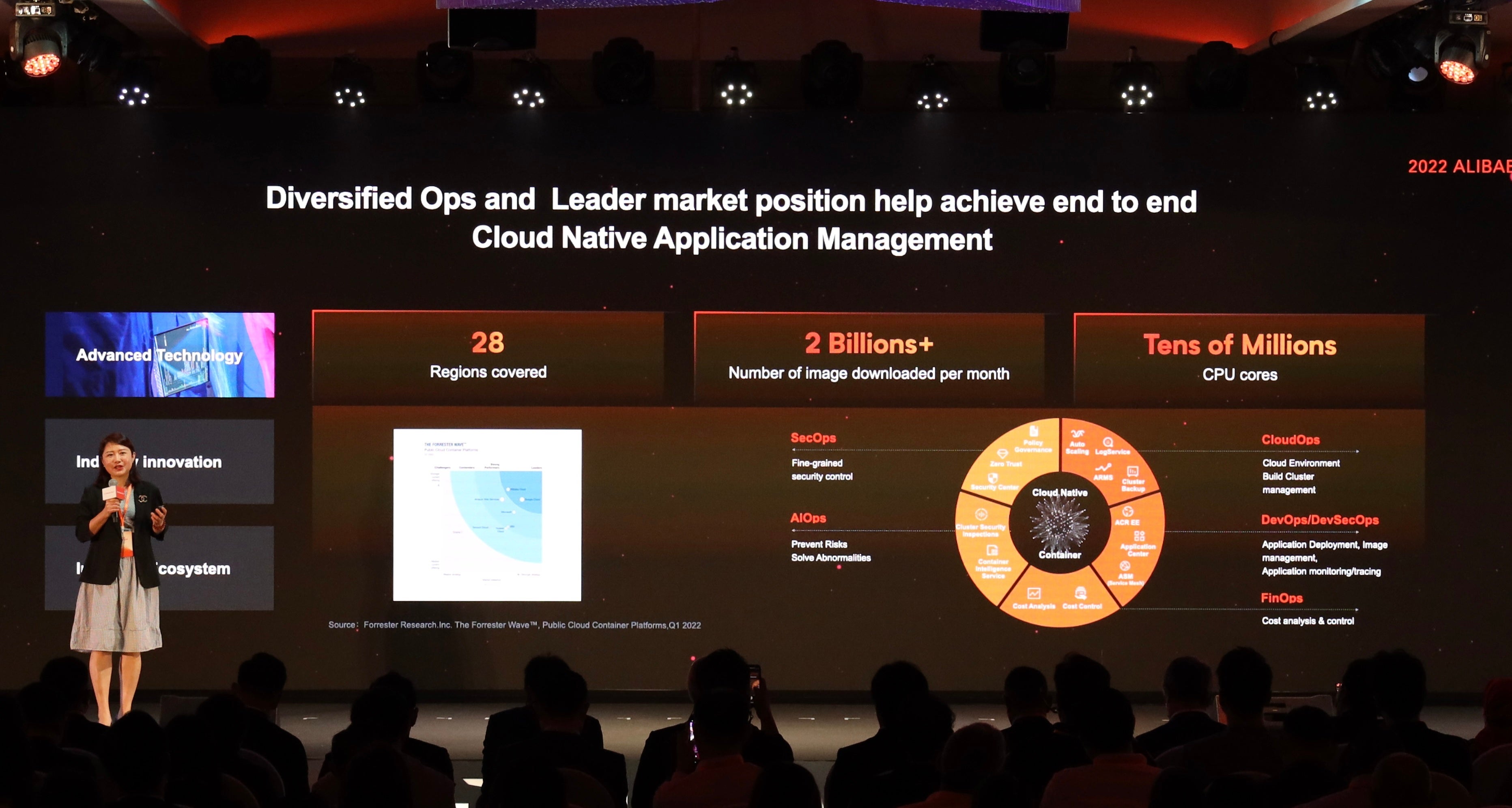The image size is (1512, 808).
Task: Click the Auto Scaling icon
Action: pos(1077,434)
